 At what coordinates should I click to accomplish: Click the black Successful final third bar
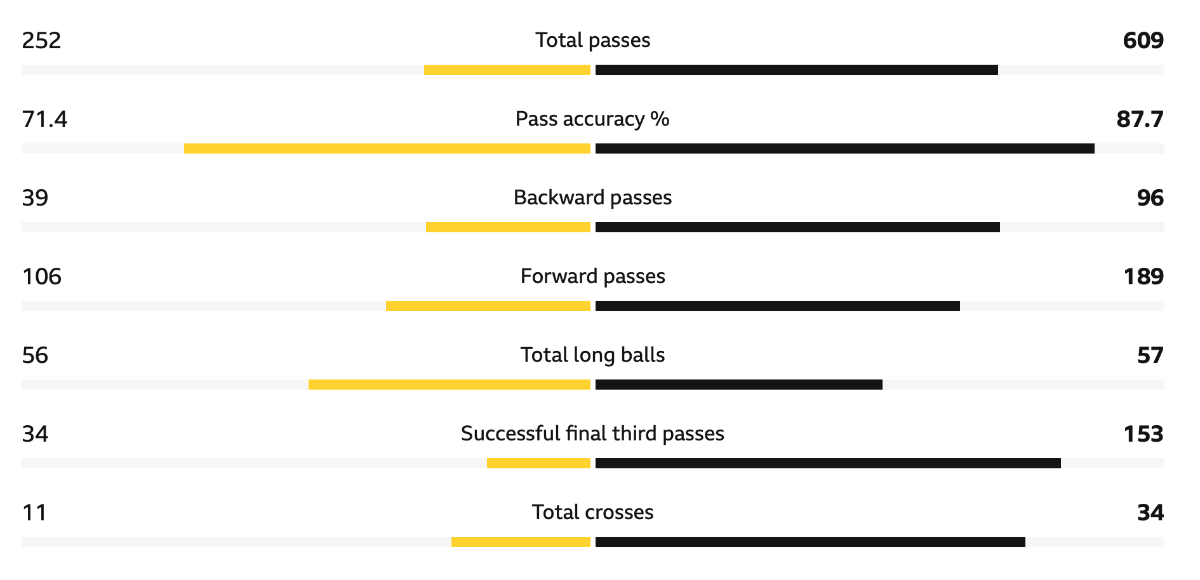click(x=828, y=463)
